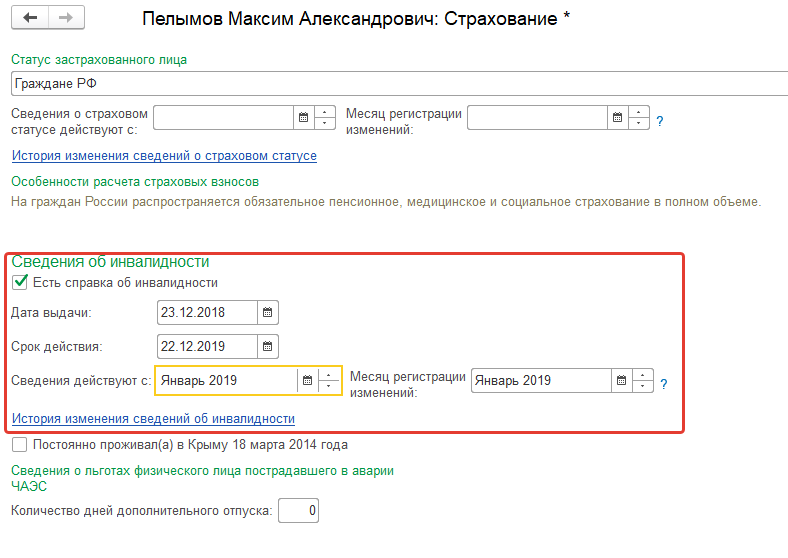The image size is (788, 558).
Task: Decrease disability registration month with spinner
Action: click(x=643, y=387)
